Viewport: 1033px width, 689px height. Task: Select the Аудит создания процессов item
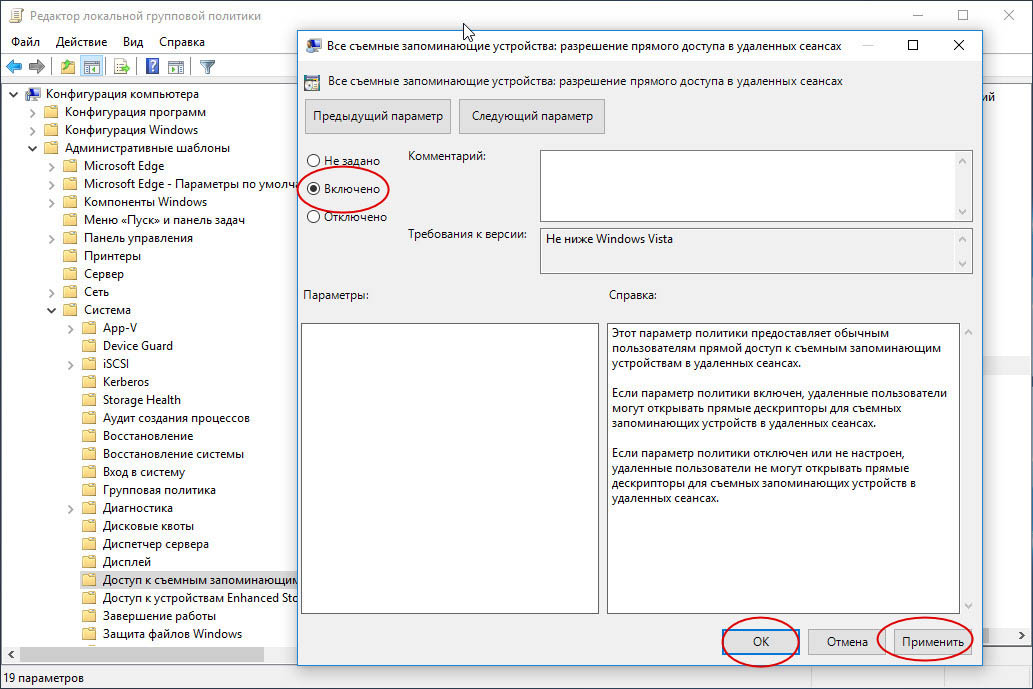[x=176, y=418]
